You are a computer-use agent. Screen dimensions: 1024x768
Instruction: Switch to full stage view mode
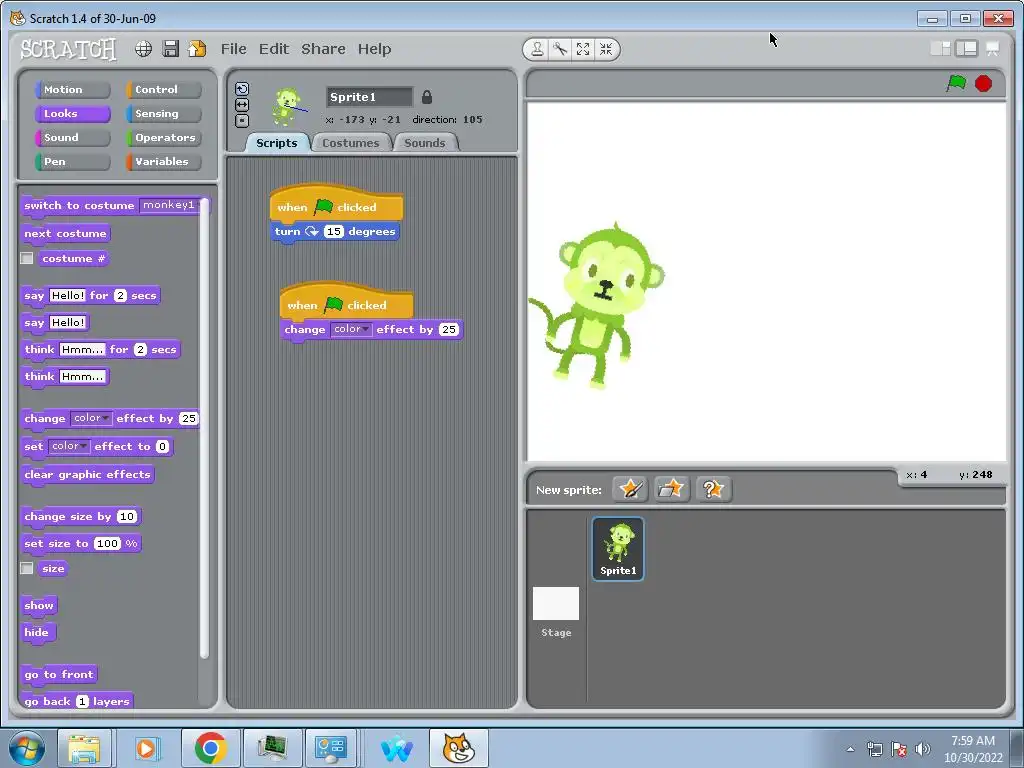[x=967, y=48]
